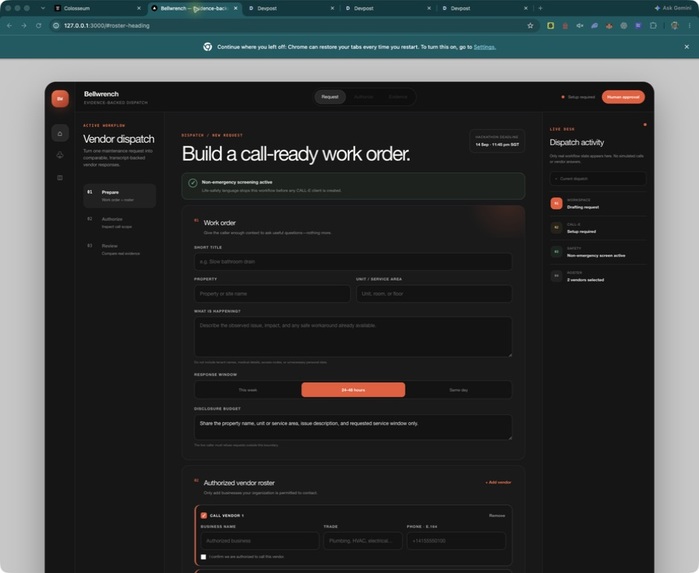Select the 24-48 hours response window

(353, 390)
